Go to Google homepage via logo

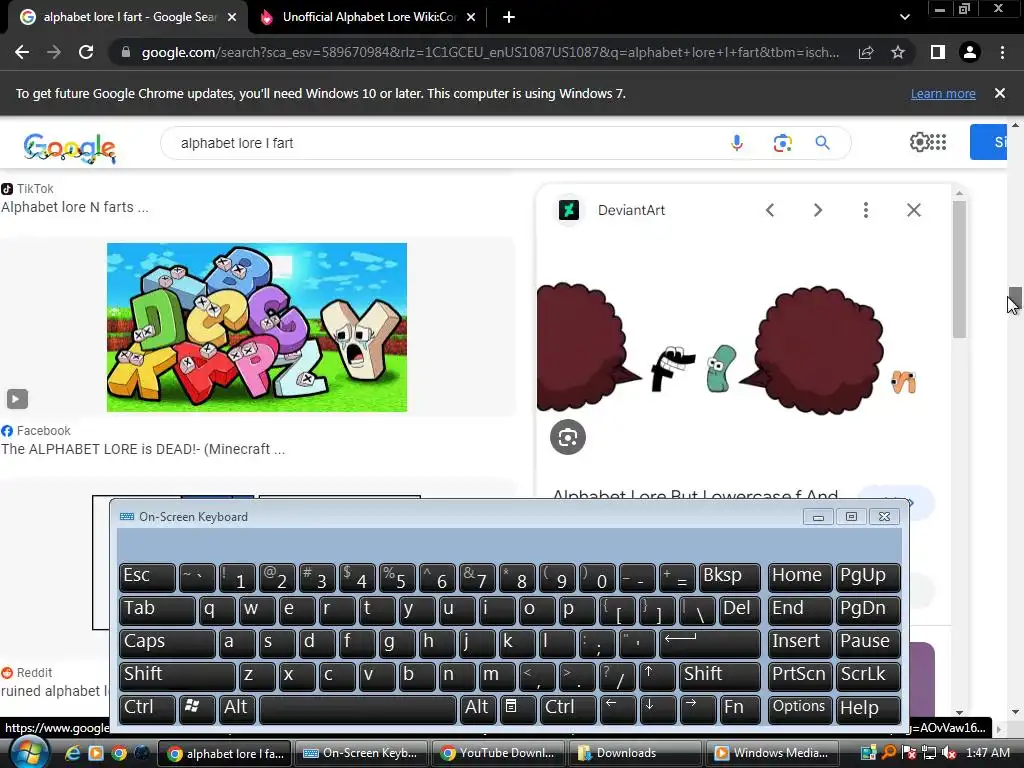coord(69,146)
